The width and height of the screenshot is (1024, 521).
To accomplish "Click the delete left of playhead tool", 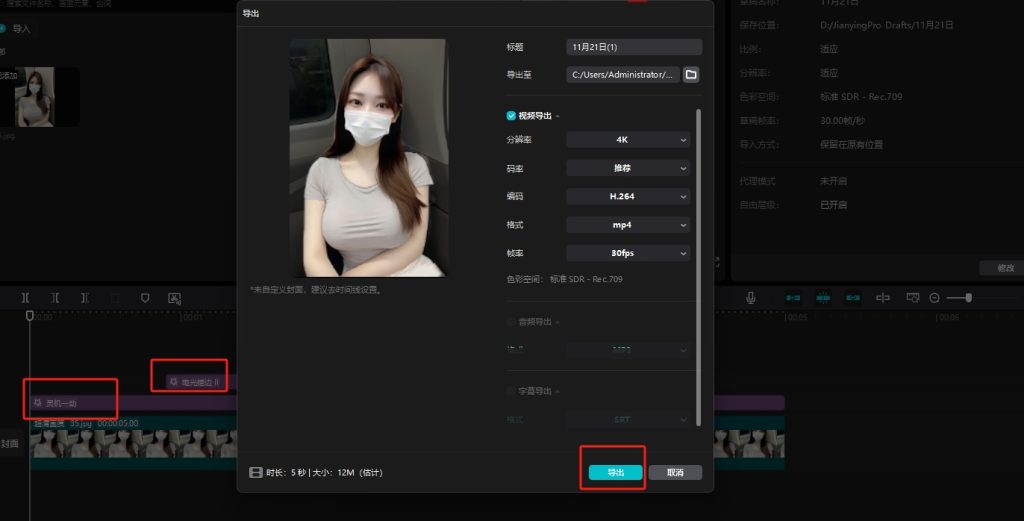I will pyautogui.click(x=55, y=298).
